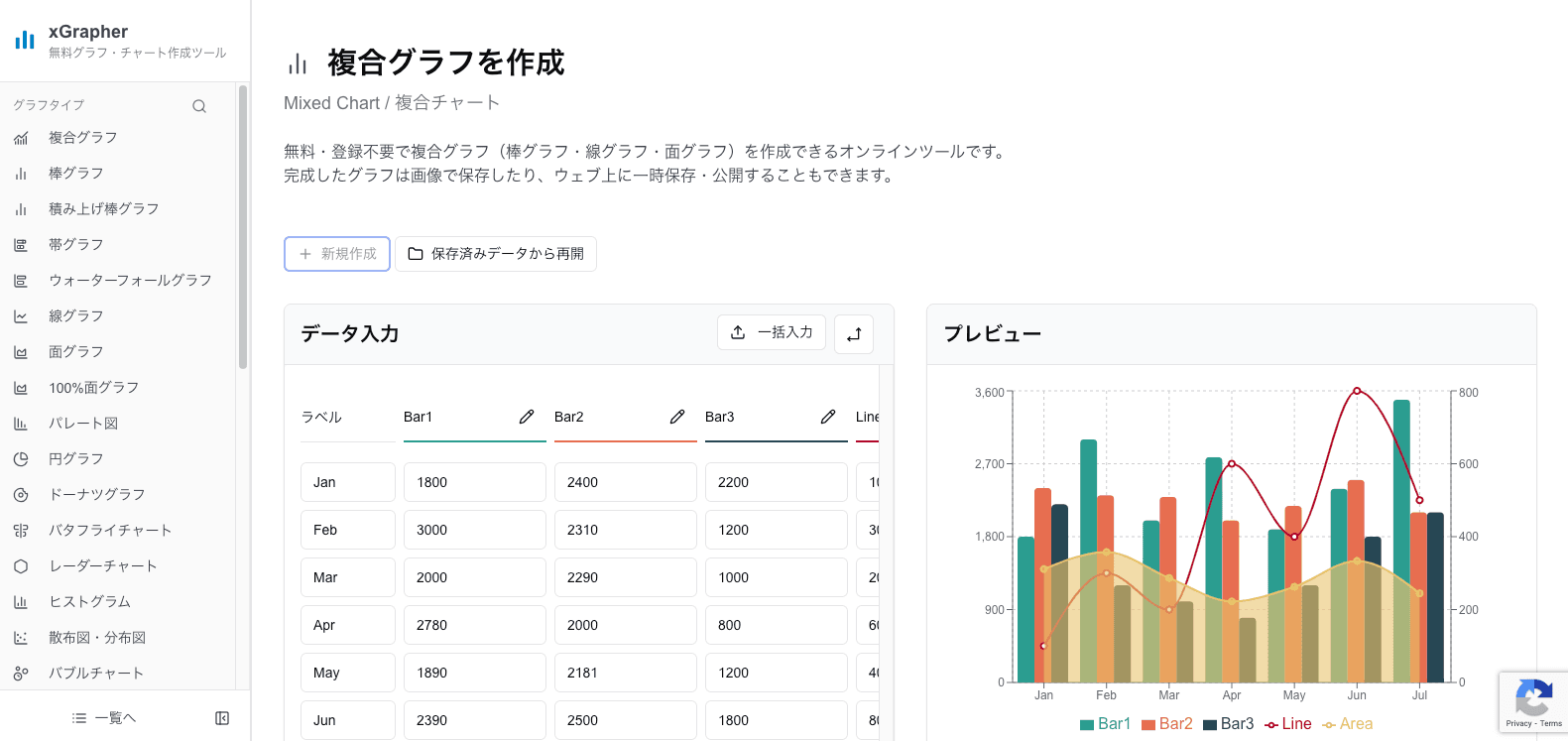Hide the Line series via legend
The image size is (1568, 741).
click(x=1287, y=724)
